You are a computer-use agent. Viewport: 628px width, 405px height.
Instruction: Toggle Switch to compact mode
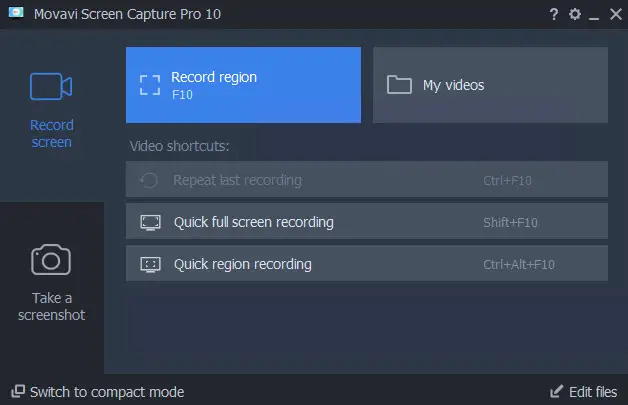point(106,392)
